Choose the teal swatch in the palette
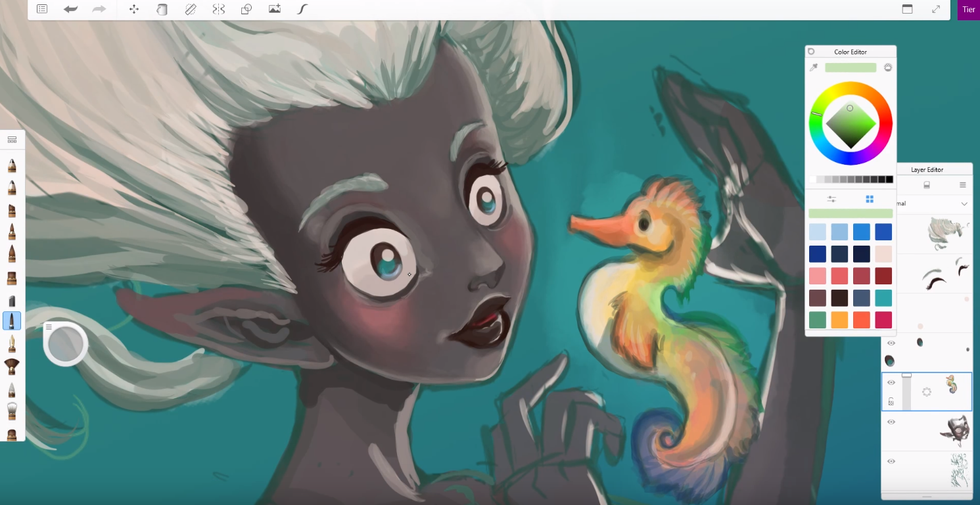Viewport: 980px width, 505px height. (883, 298)
